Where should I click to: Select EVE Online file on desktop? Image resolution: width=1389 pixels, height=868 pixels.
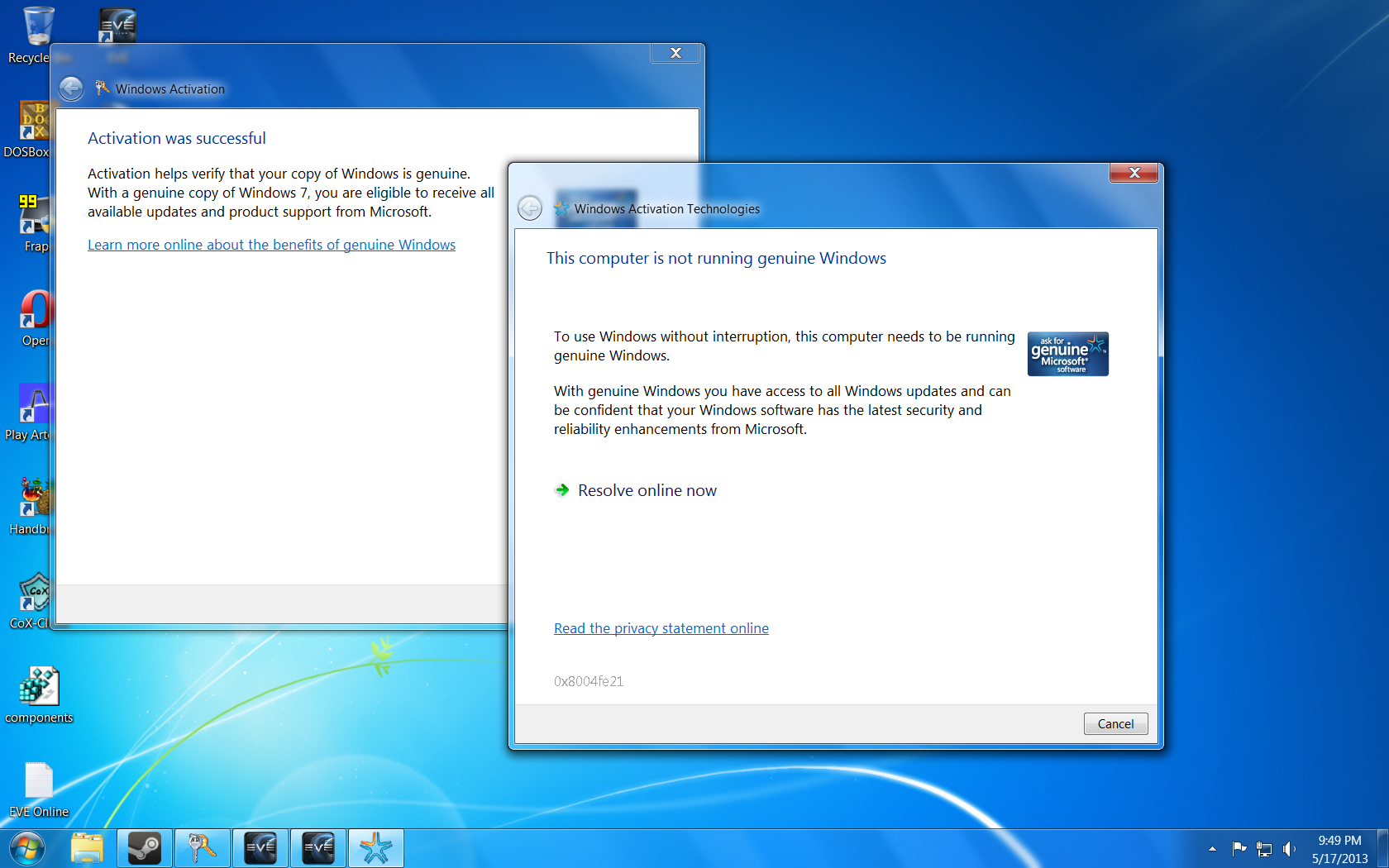39,789
